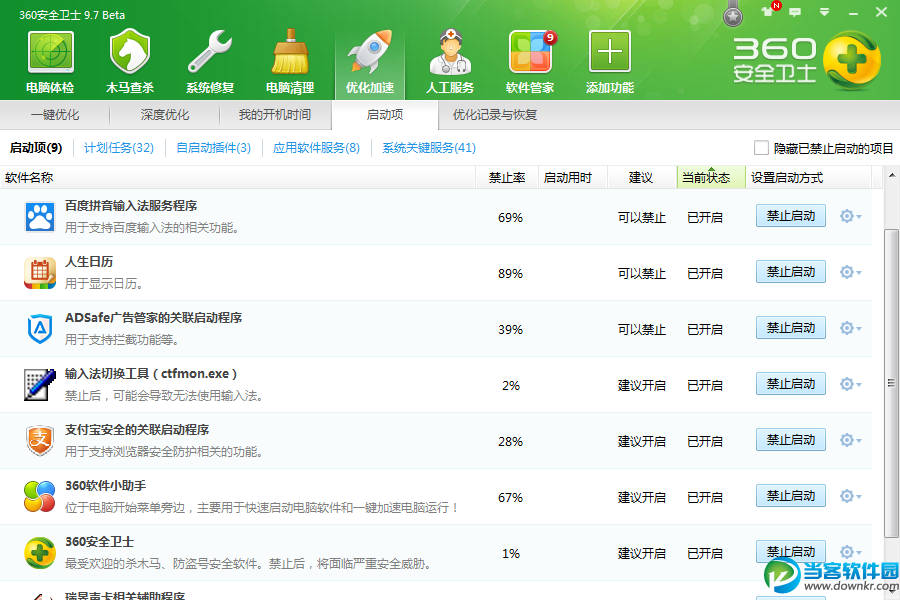Click 360安全卫士 row title text

pos(99,541)
